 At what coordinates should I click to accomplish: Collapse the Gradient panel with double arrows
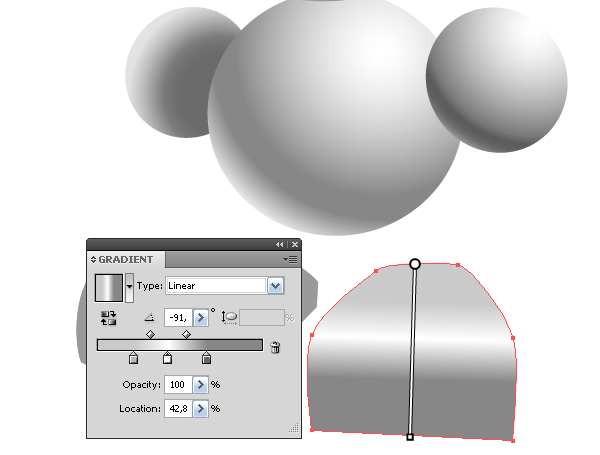click(x=280, y=245)
